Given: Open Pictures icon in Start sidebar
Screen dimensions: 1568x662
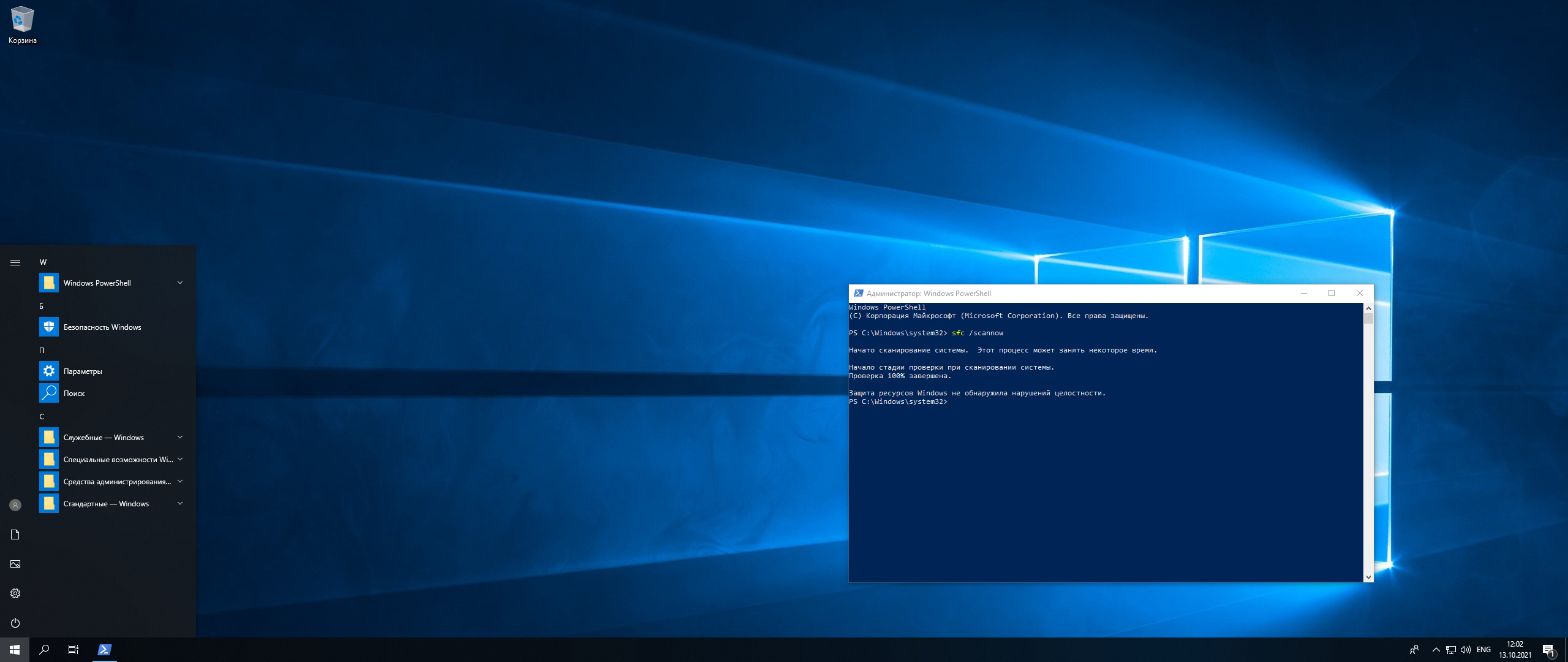Looking at the screenshot, I should 15,564.
